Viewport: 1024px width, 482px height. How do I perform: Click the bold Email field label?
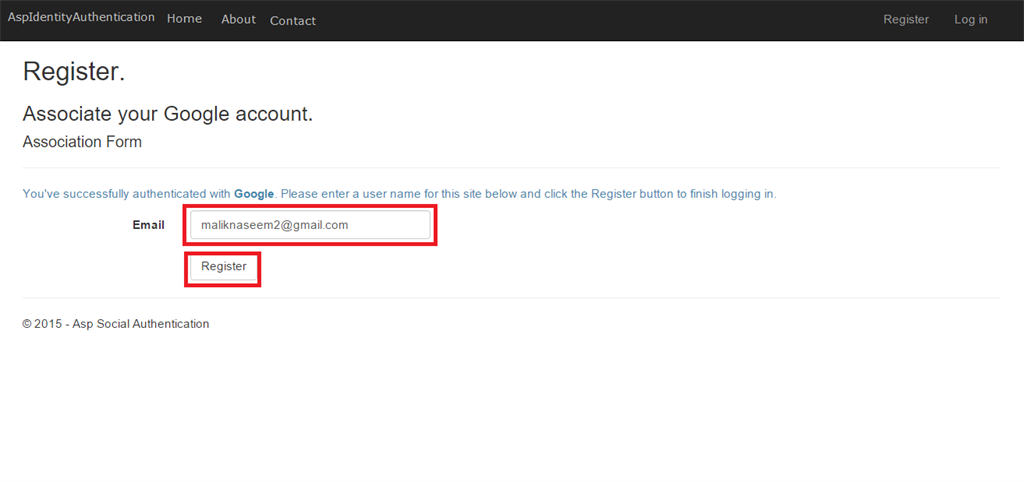point(148,225)
